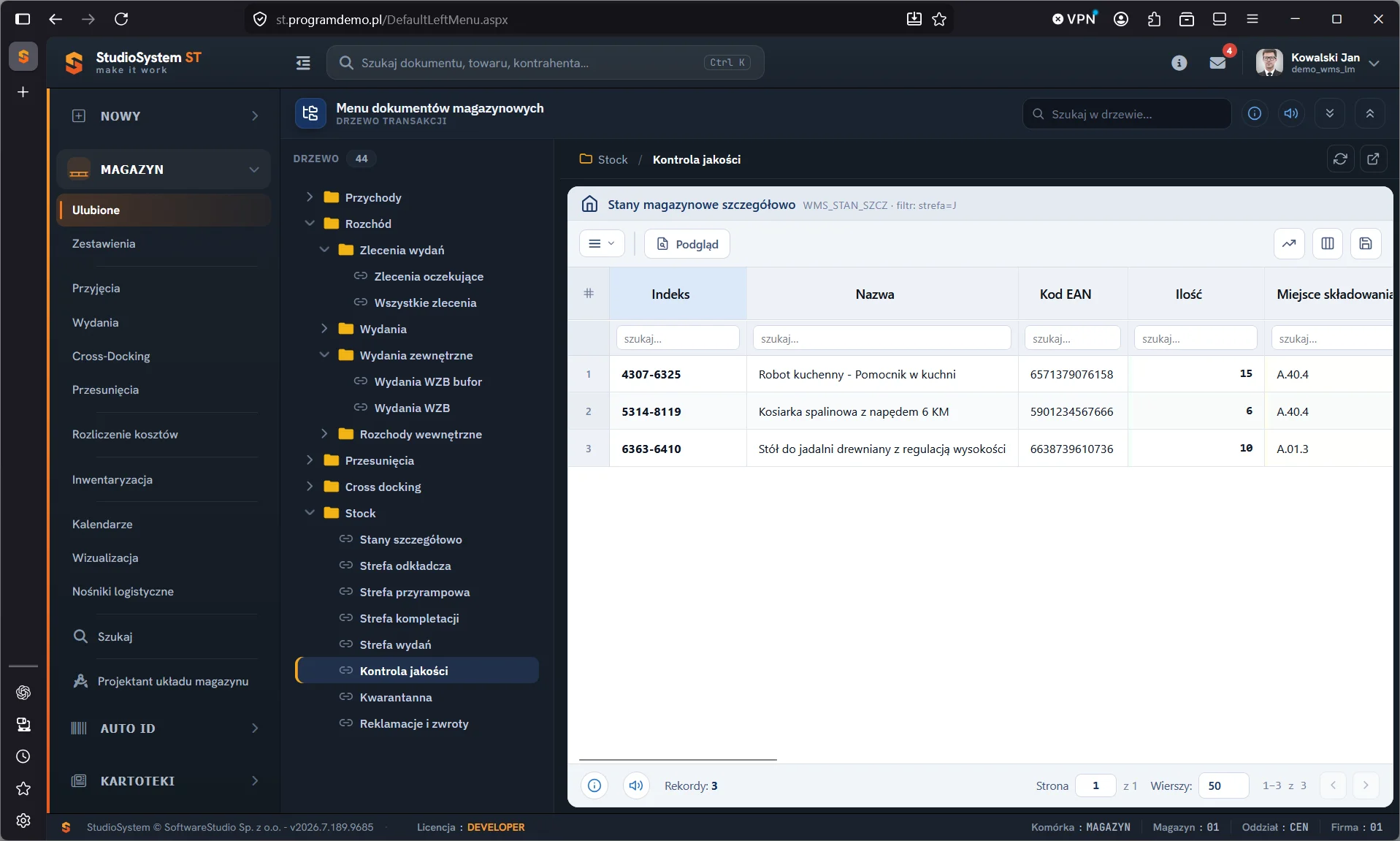Add new workspace with plus icon
1400x841 pixels.
click(23, 92)
